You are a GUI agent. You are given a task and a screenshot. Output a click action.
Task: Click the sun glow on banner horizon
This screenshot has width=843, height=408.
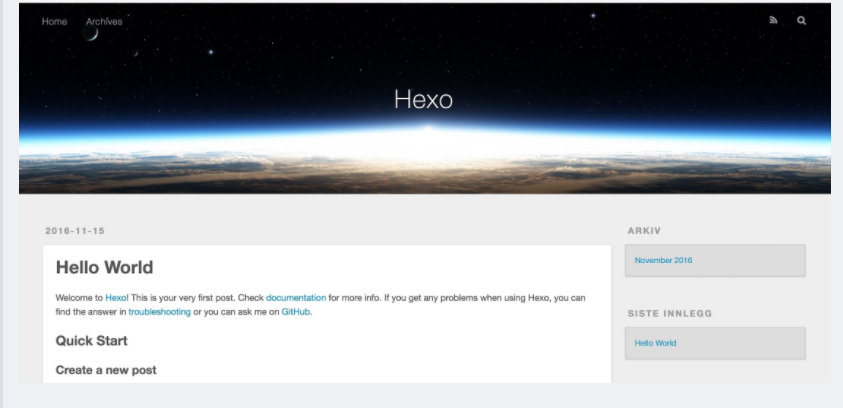[x=428, y=131]
